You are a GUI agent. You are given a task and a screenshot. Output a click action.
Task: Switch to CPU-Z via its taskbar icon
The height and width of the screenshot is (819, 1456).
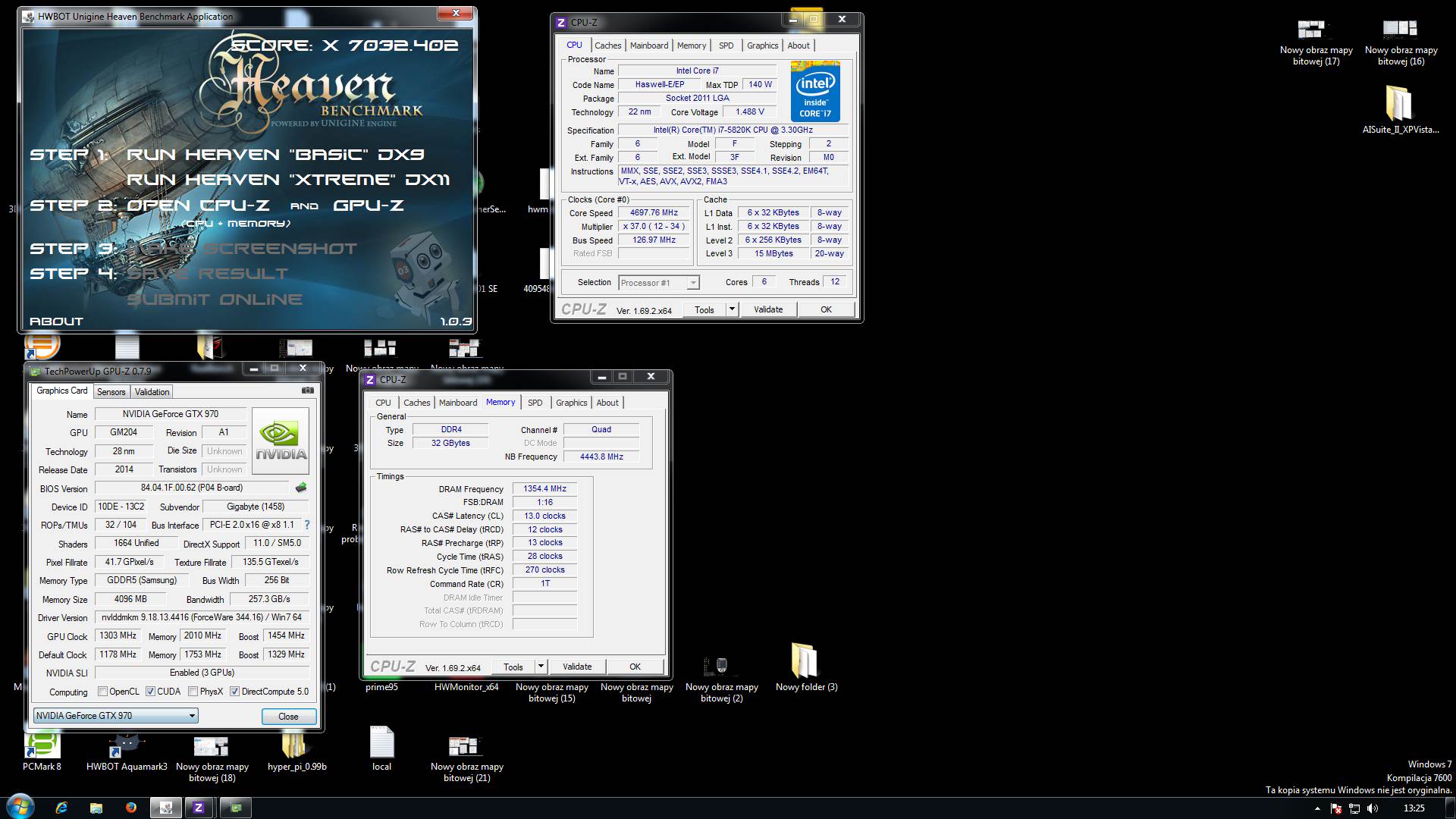pos(199,808)
